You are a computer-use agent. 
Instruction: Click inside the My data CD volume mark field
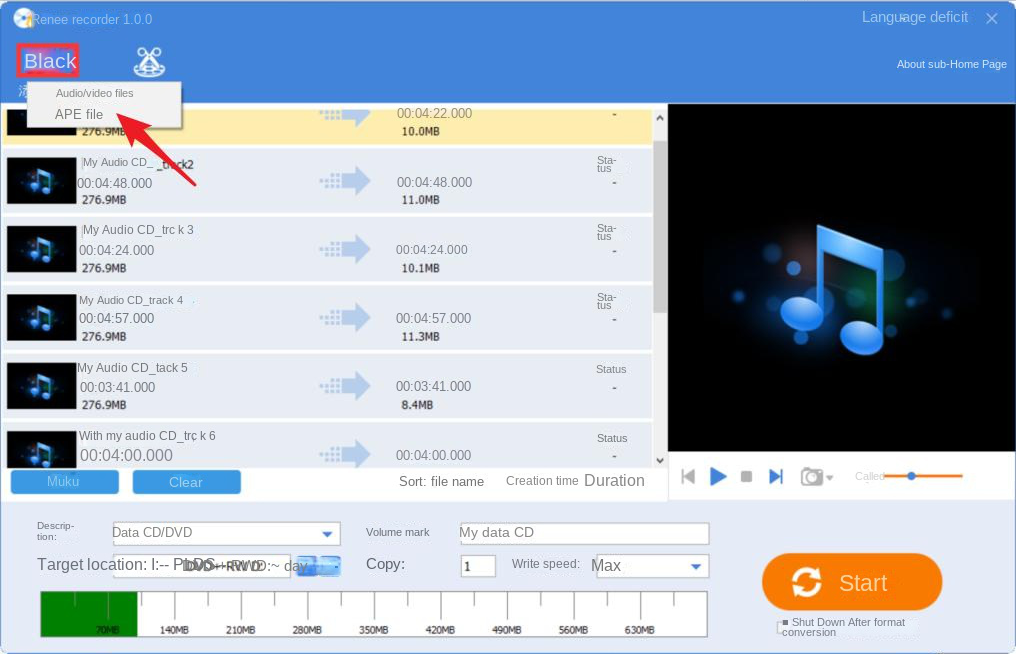(x=583, y=533)
